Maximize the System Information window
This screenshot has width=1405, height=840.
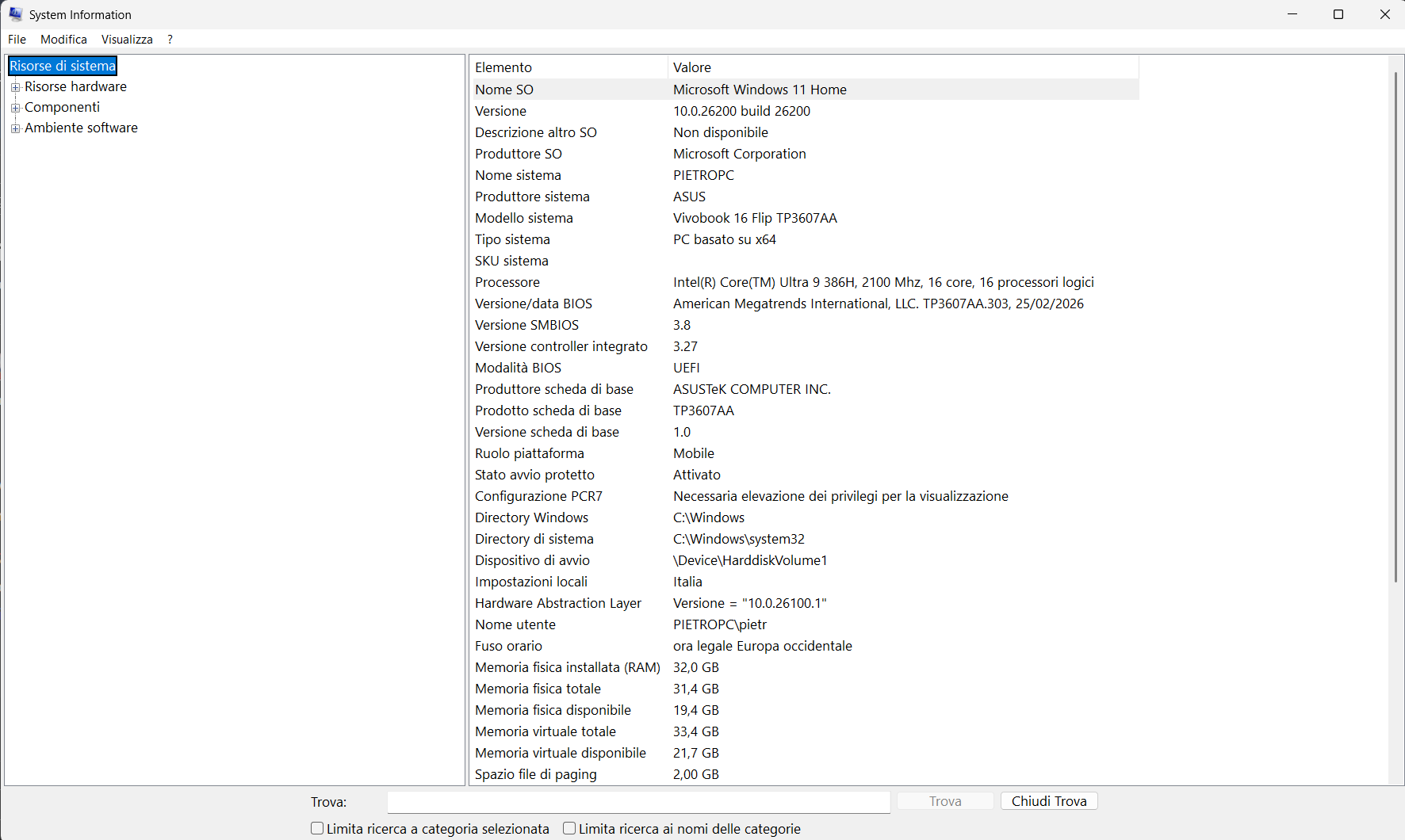1338,14
